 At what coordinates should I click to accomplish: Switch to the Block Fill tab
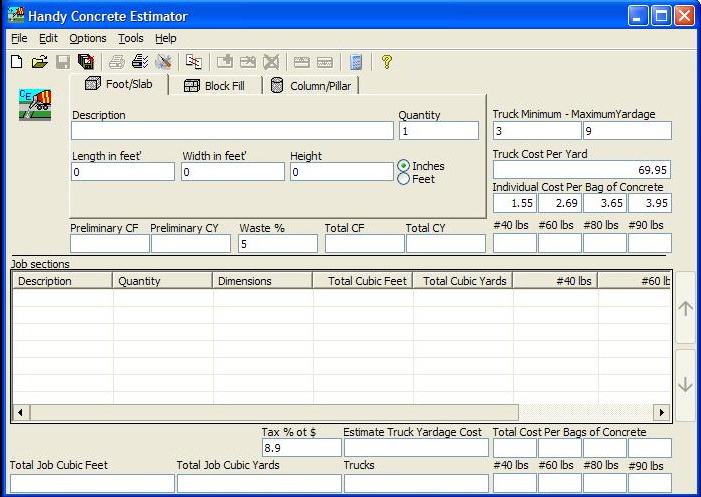(216, 86)
